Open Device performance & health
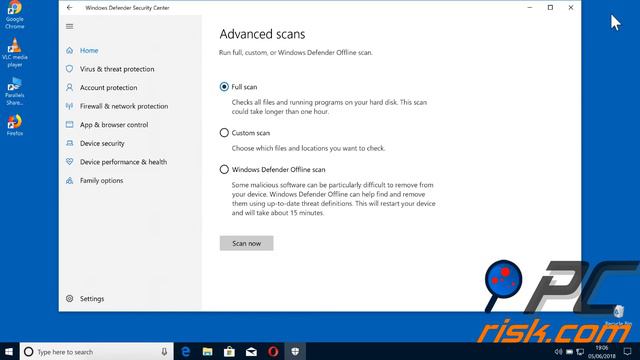Screen dimensions: 640x360 pos(123,162)
